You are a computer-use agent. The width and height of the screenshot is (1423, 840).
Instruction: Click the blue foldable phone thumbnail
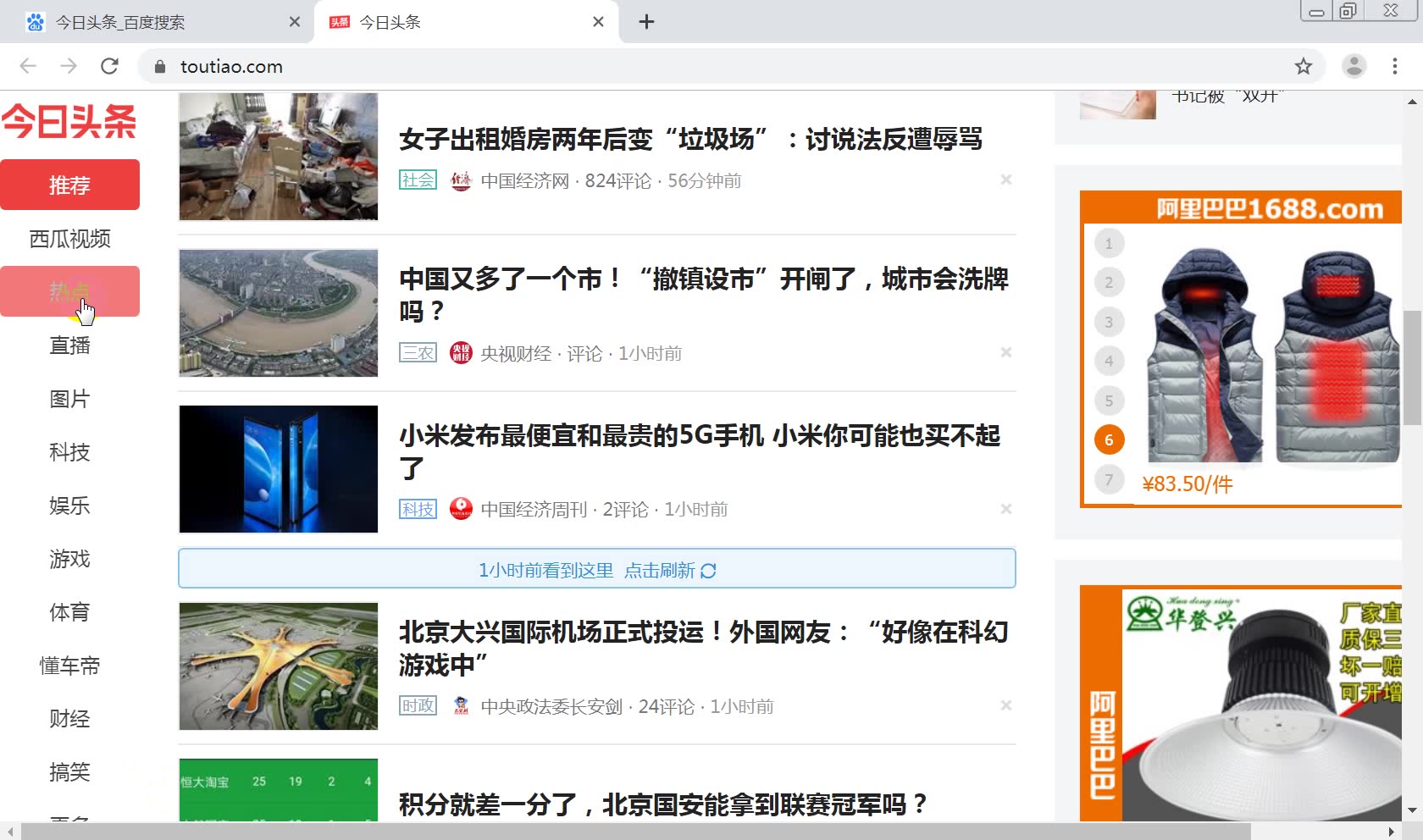click(279, 469)
